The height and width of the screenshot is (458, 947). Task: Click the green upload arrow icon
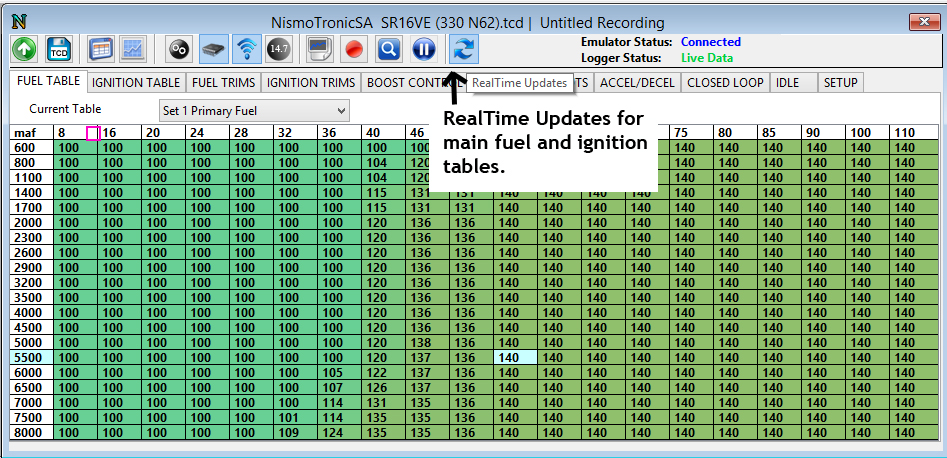click(x=24, y=50)
